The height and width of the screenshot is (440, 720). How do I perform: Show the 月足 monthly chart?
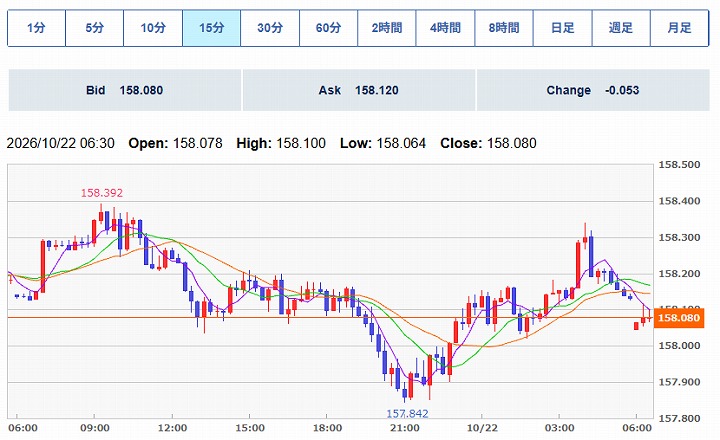point(679,28)
